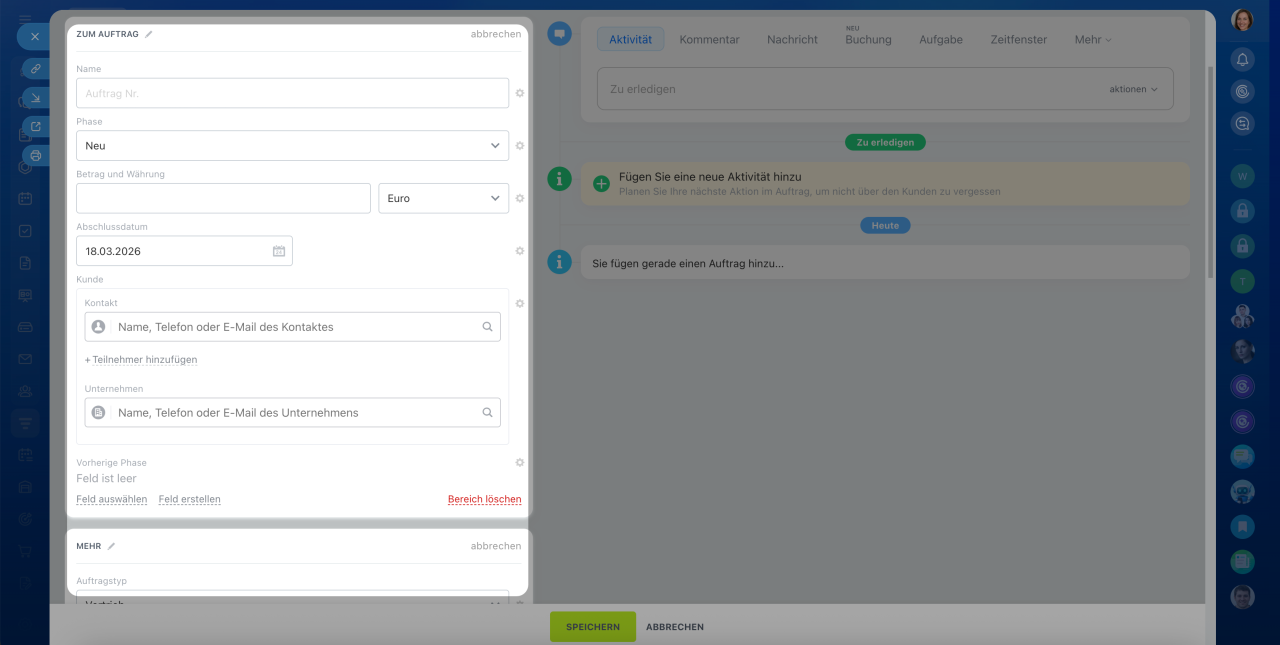Open the Mehr tab dropdown
This screenshot has width=1280, height=645.
click(1093, 39)
